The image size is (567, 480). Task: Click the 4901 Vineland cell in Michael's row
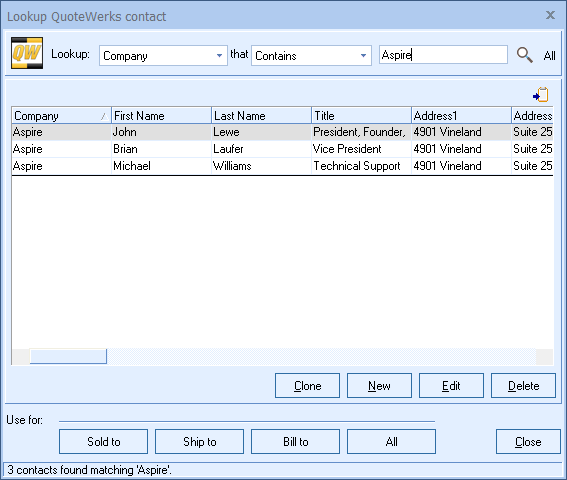461,166
